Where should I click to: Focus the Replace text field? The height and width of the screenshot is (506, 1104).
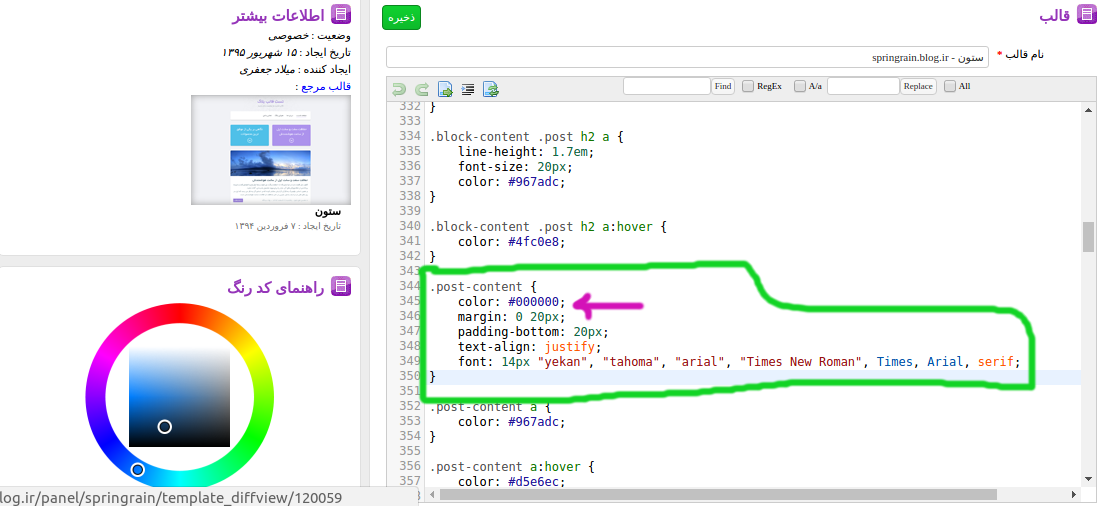point(863,86)
